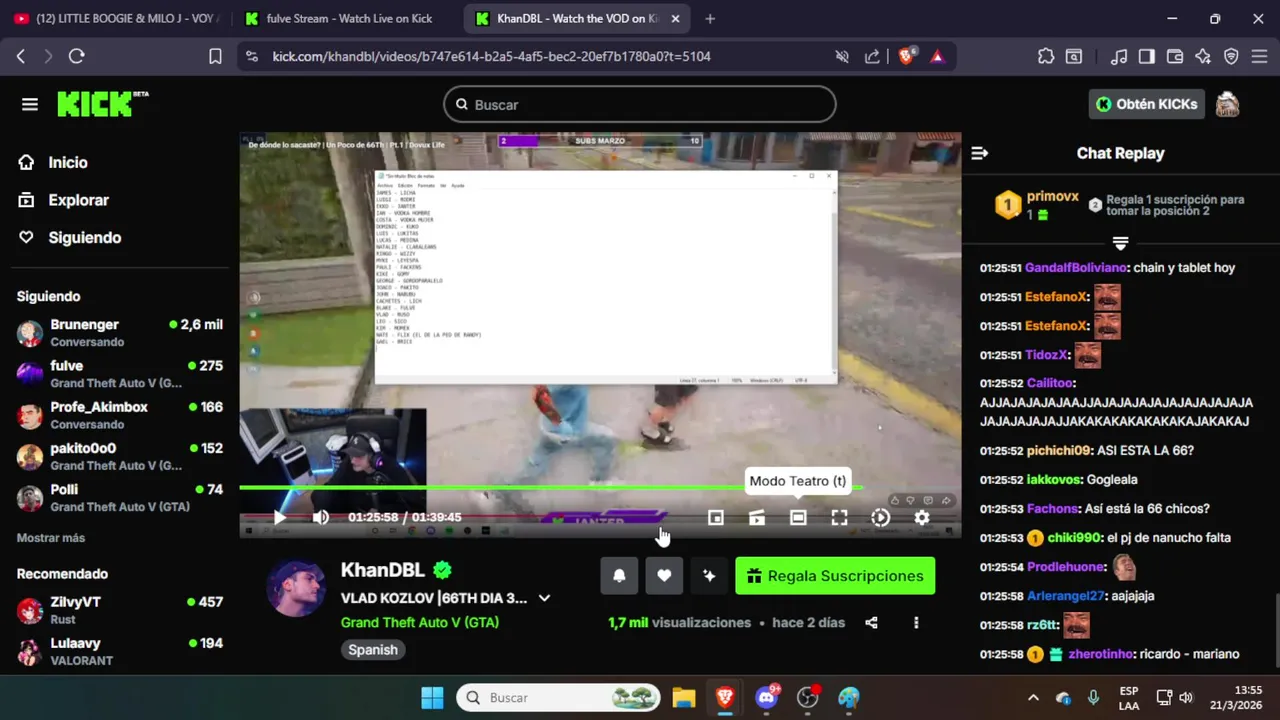
Task: Open Brave Wallet icon
Action: [x=1175, y=57]
